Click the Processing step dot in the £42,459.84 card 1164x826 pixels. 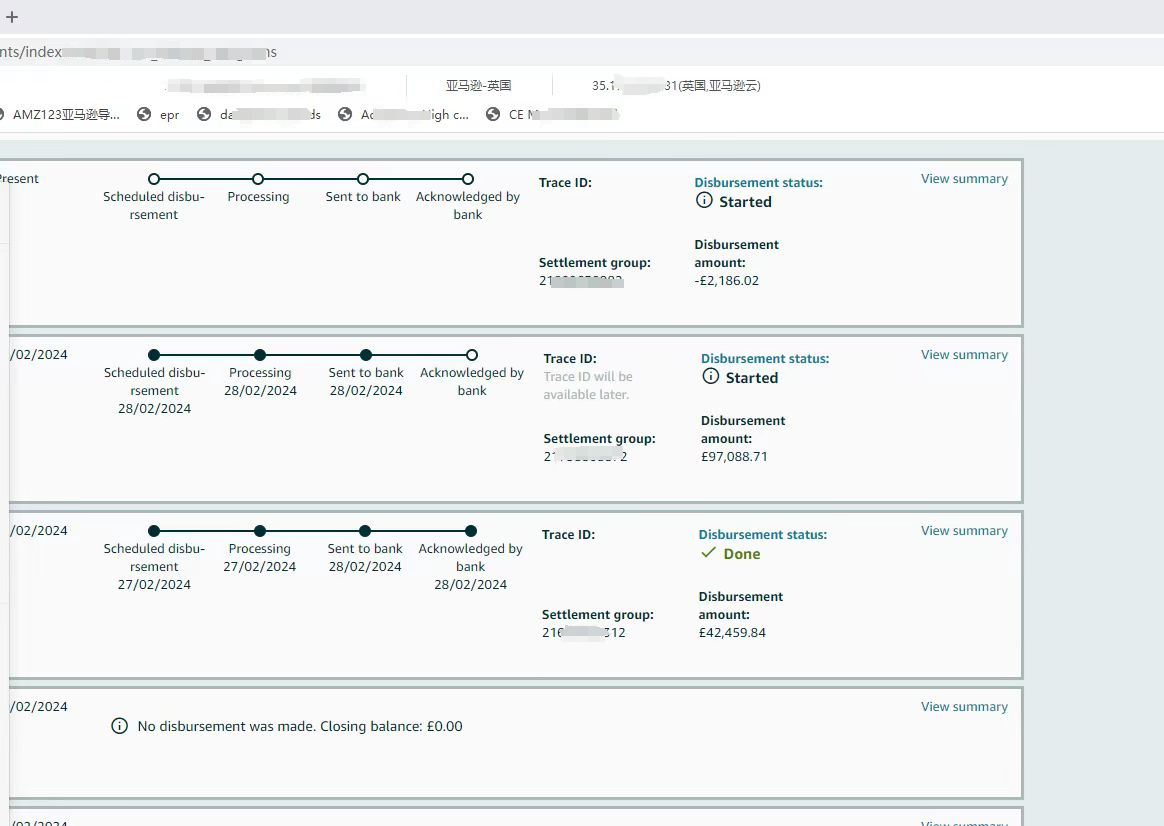point(260,531)
